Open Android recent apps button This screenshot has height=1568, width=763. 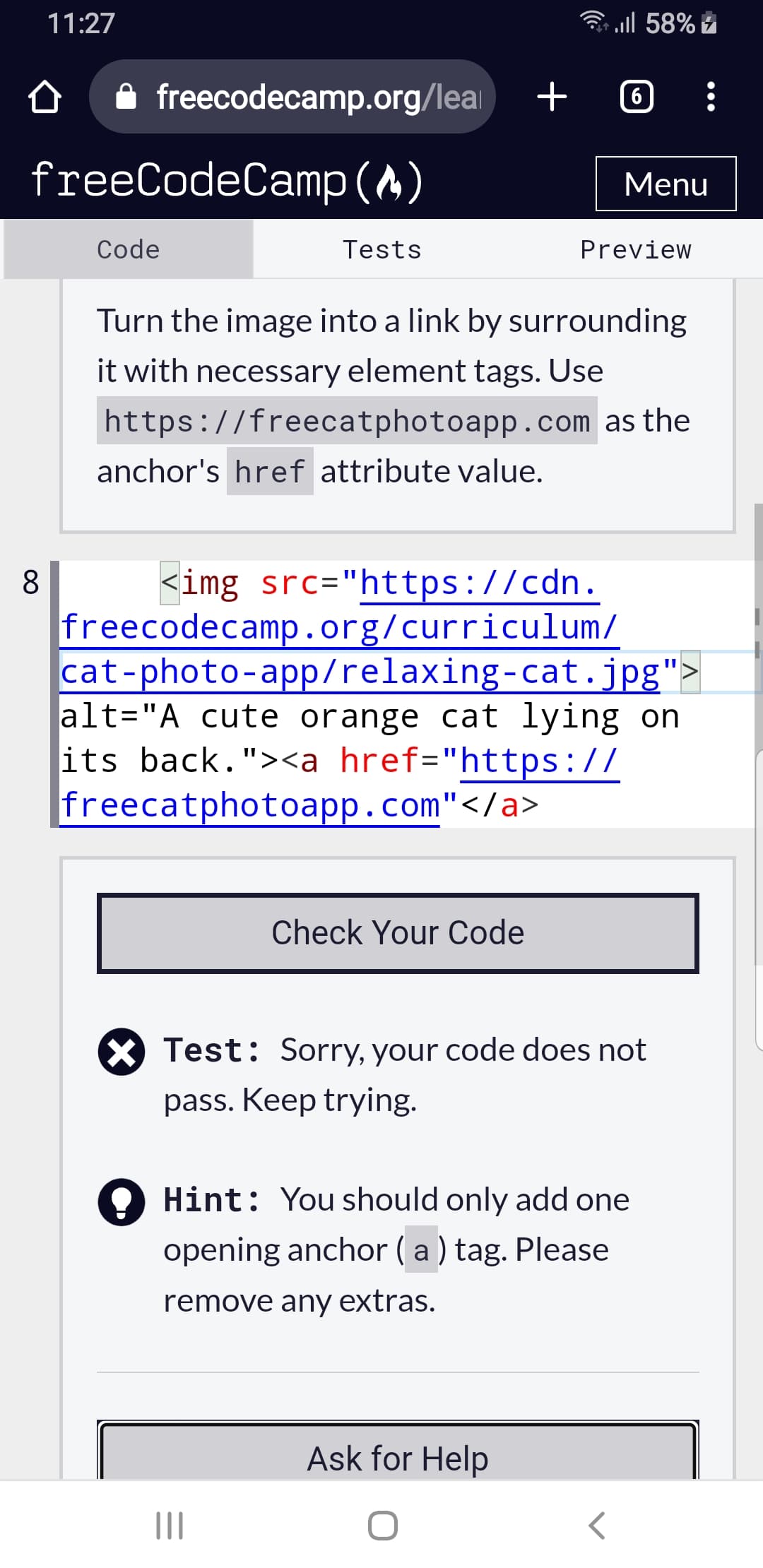(170, 1525)
